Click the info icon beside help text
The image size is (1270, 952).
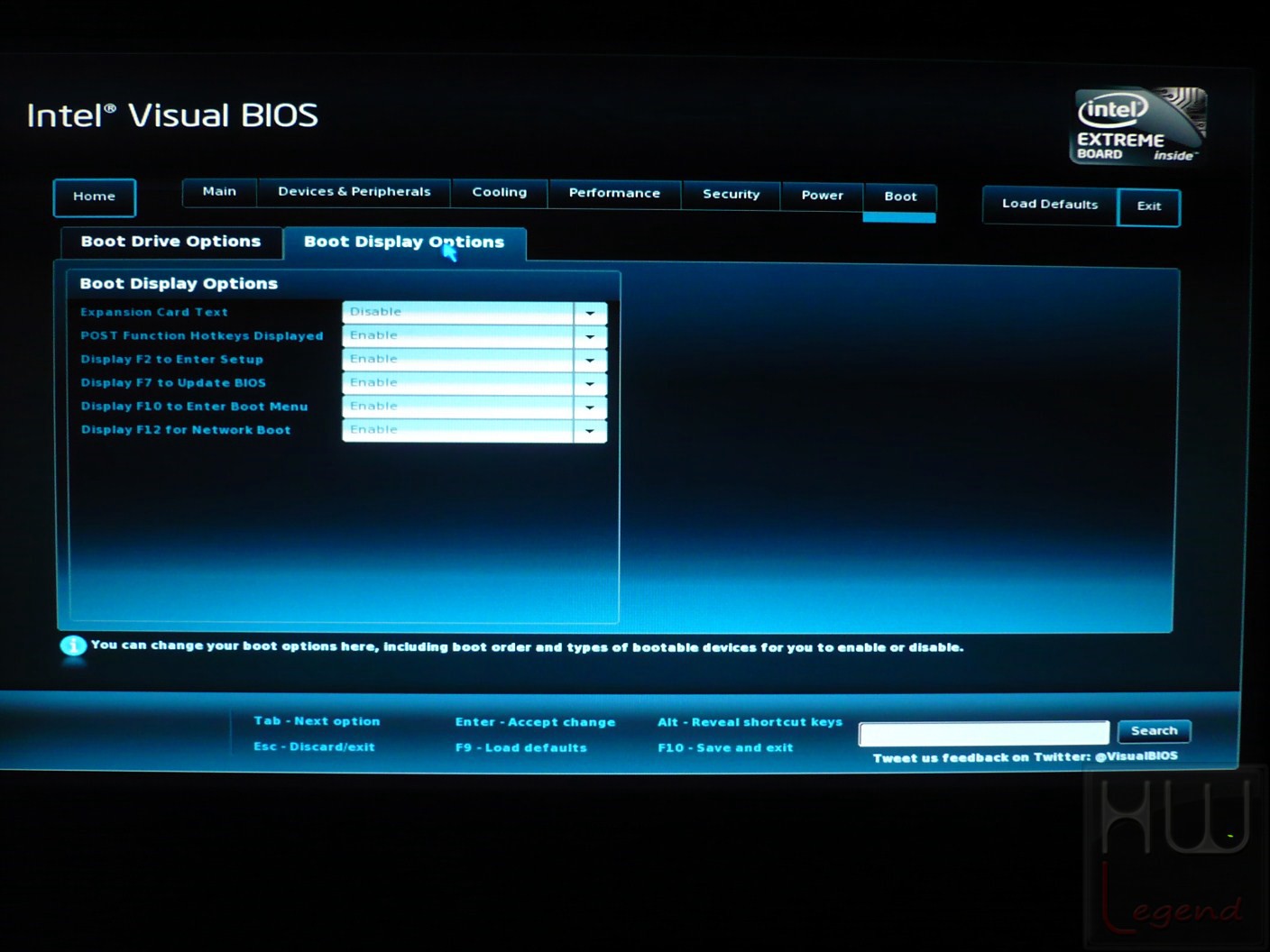(73, 645)
